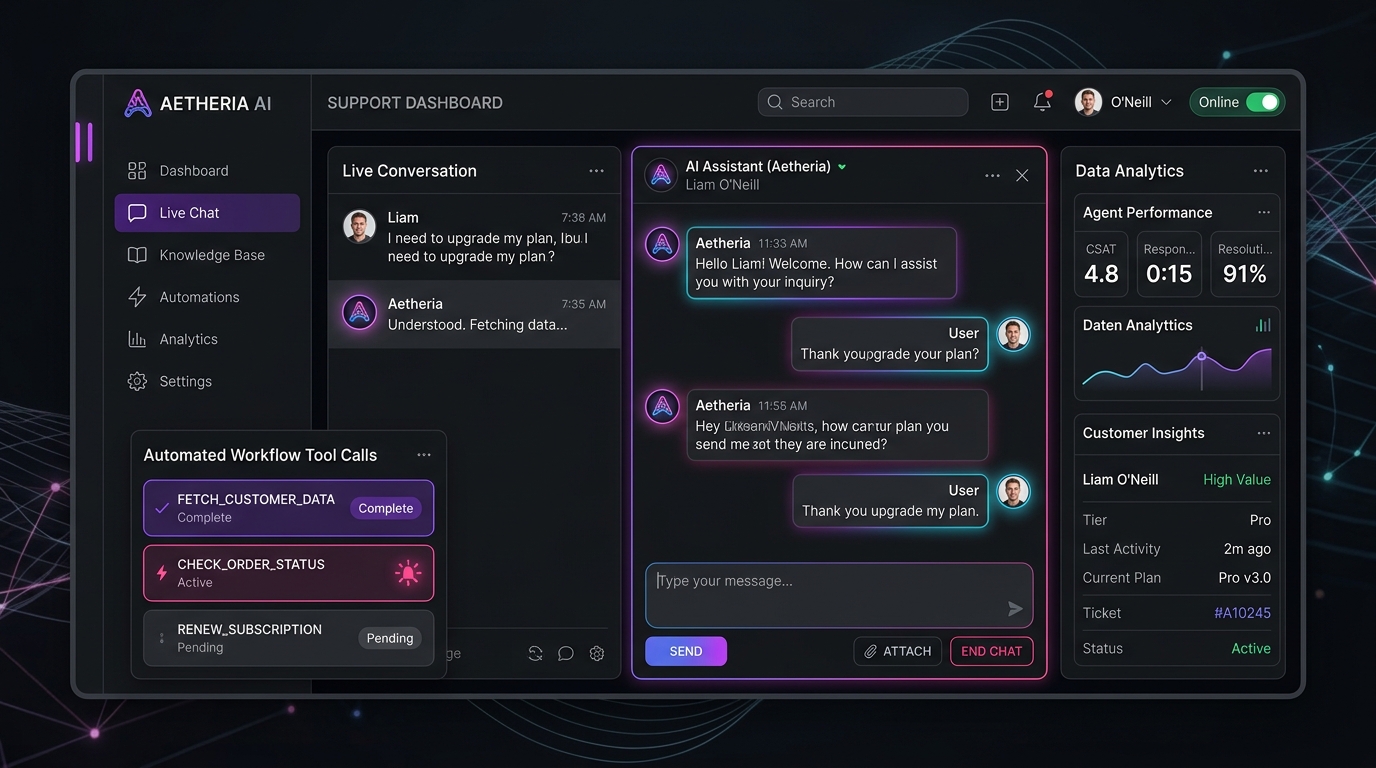1376x768 pixels.
Task: Click chat bubble icon below conversation list
Action: pyautogui.click(x=566, y=653)
